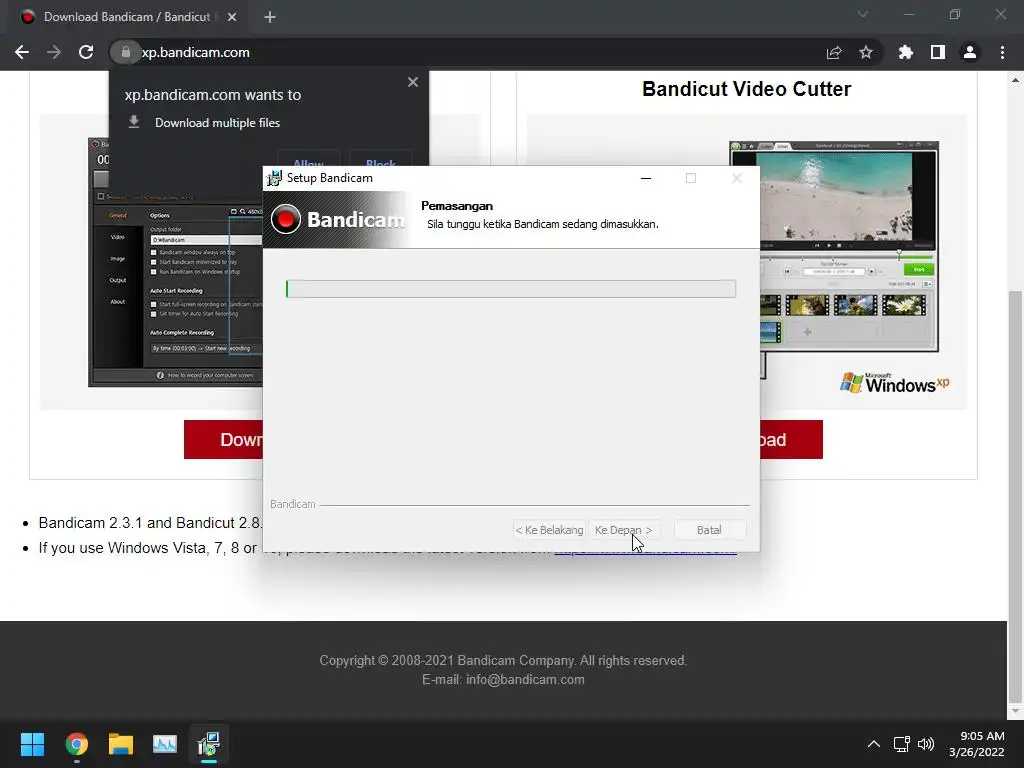Minimize the Setup Bandicam window
This screenshot has height=768, width=1024.
click(646, 178)
